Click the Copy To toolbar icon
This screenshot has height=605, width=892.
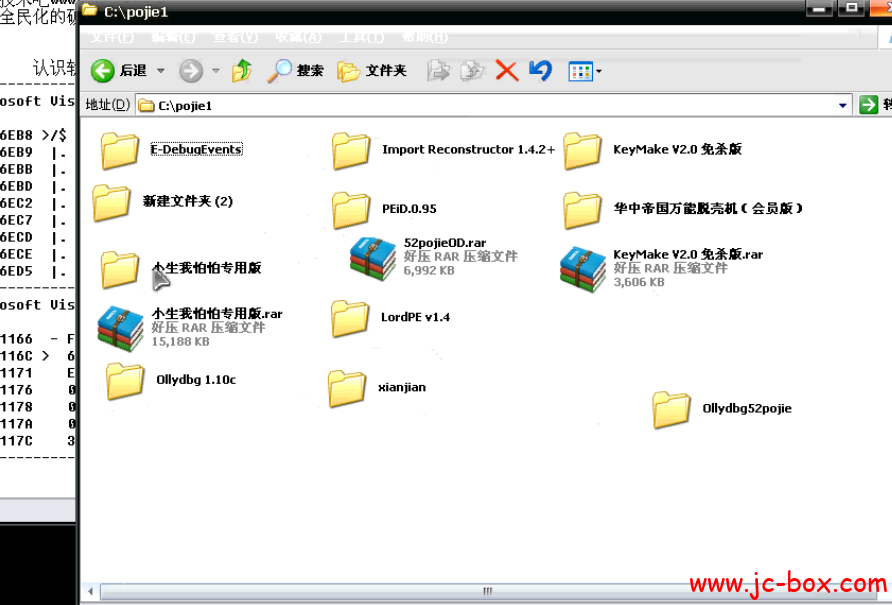click(472, 71)
